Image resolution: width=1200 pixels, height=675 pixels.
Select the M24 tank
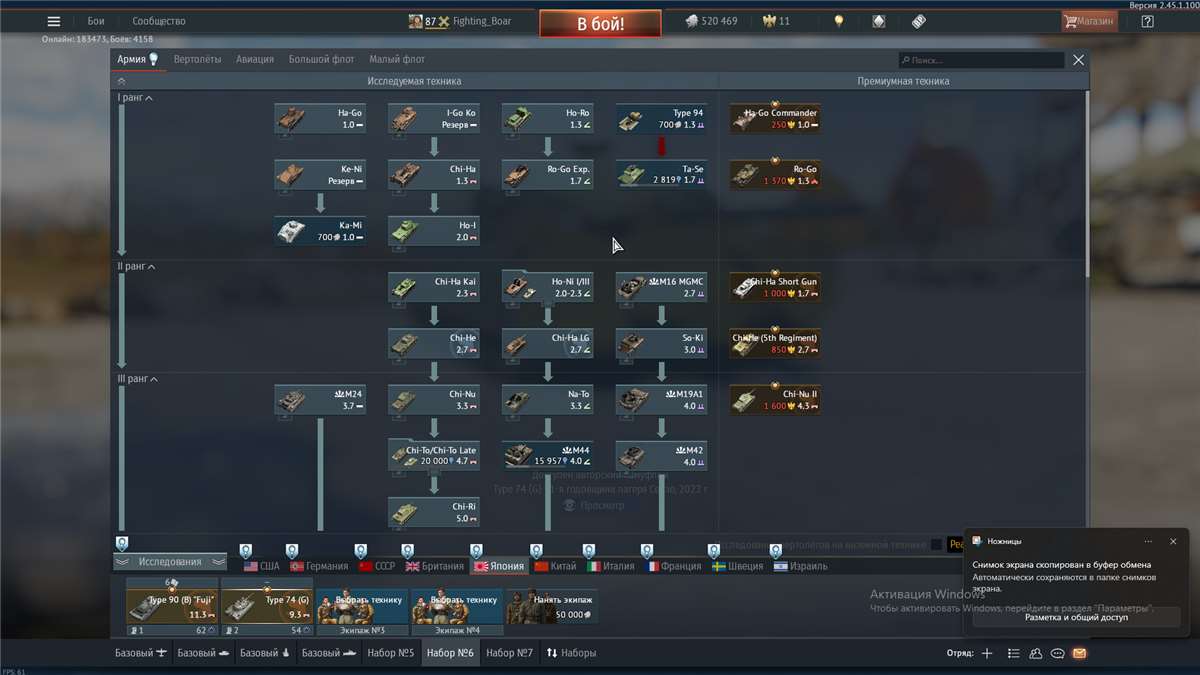pos(320,400)
